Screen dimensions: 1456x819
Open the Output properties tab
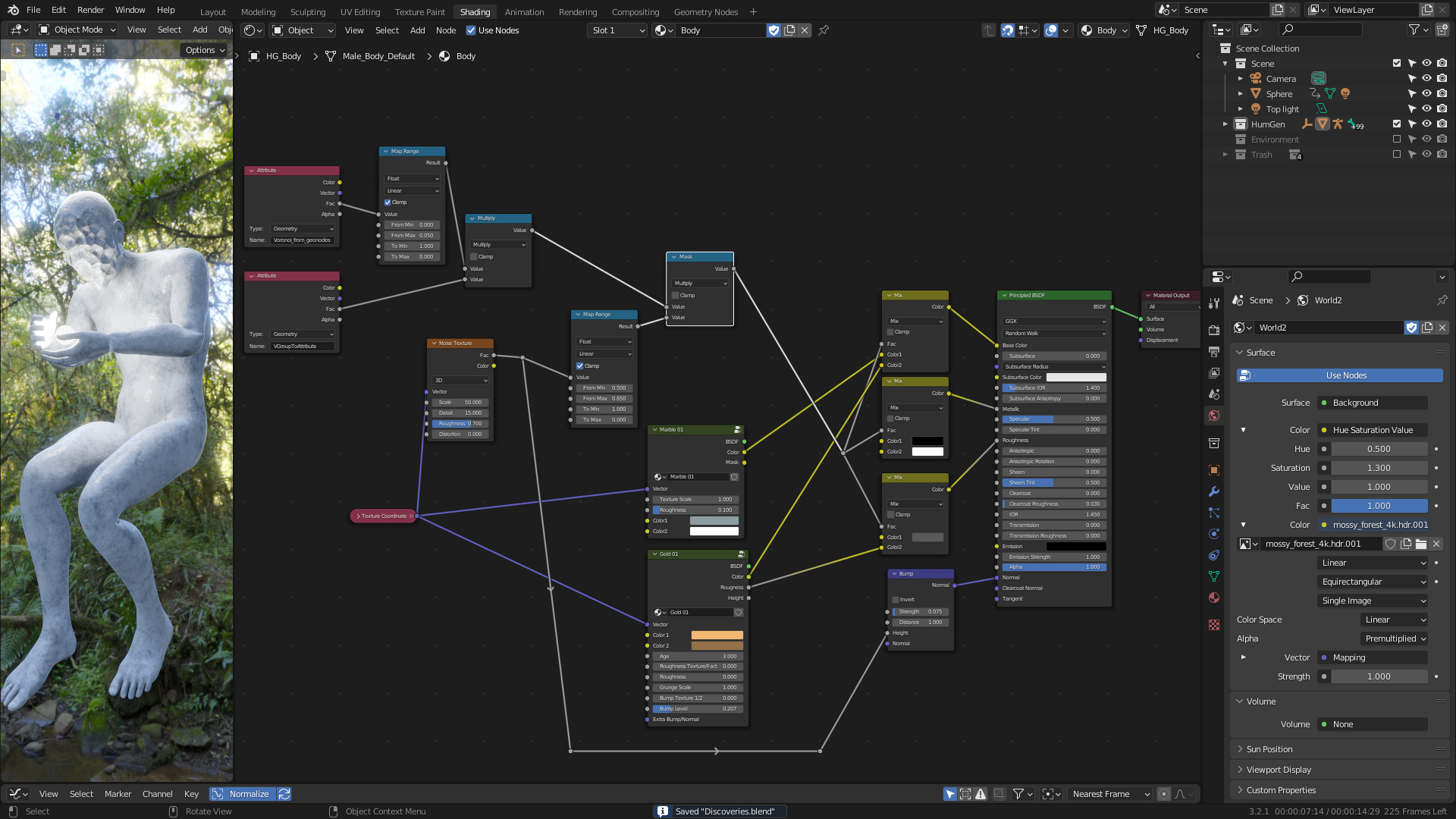pos(1214,352)
